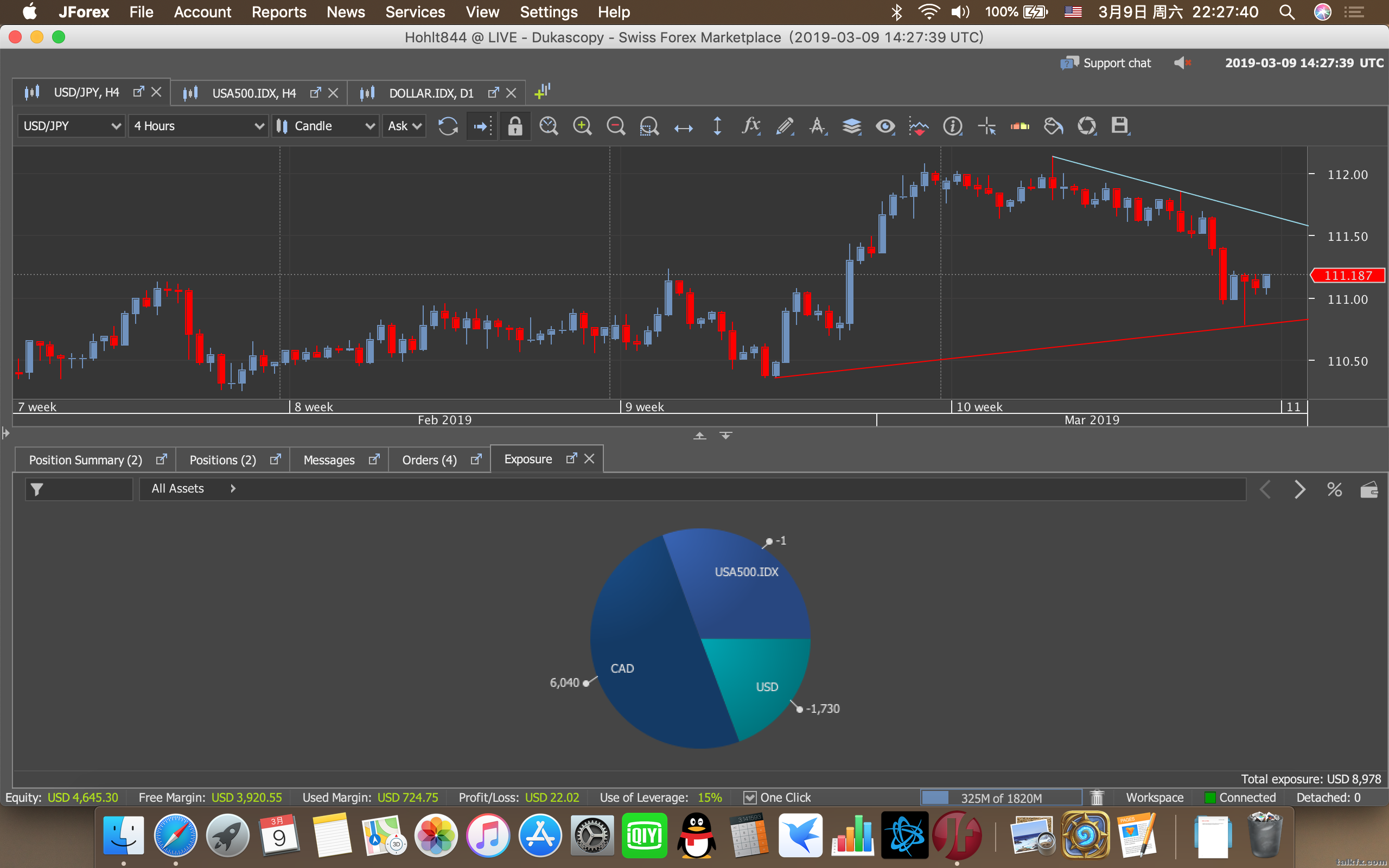Click the zoom out magnifier
The width and height of the screenshot is (1389, 868).
[x=616, y=126]
